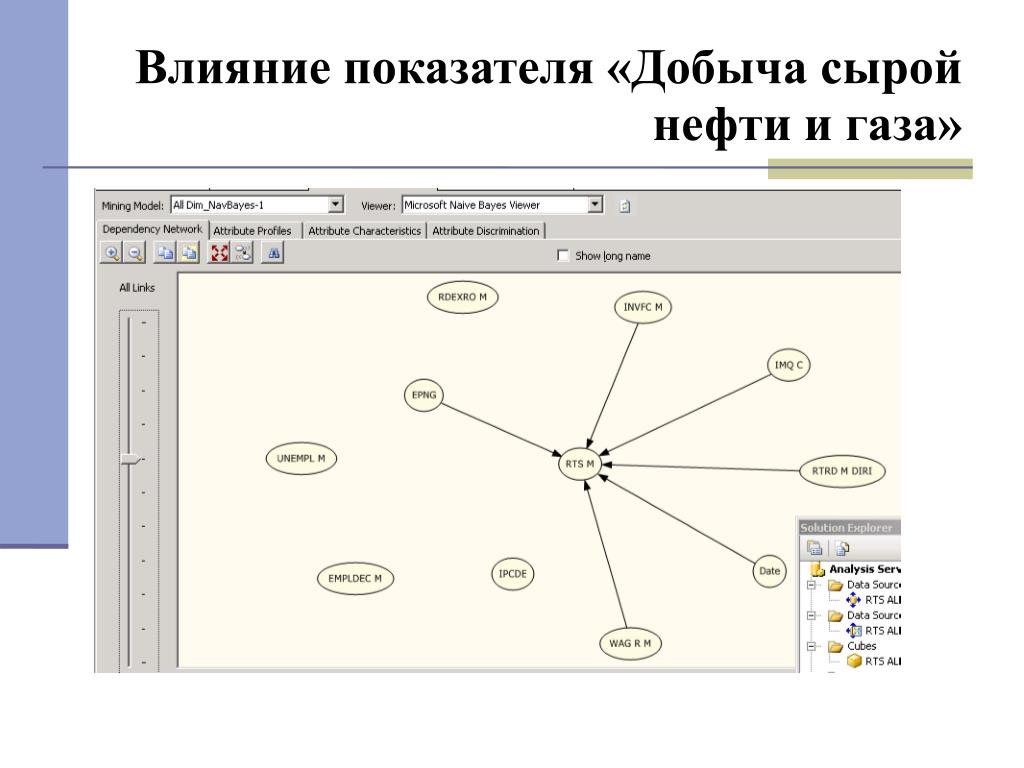Click the RTS ALL data source view icon
The image size is (1024, 768).
854,631
